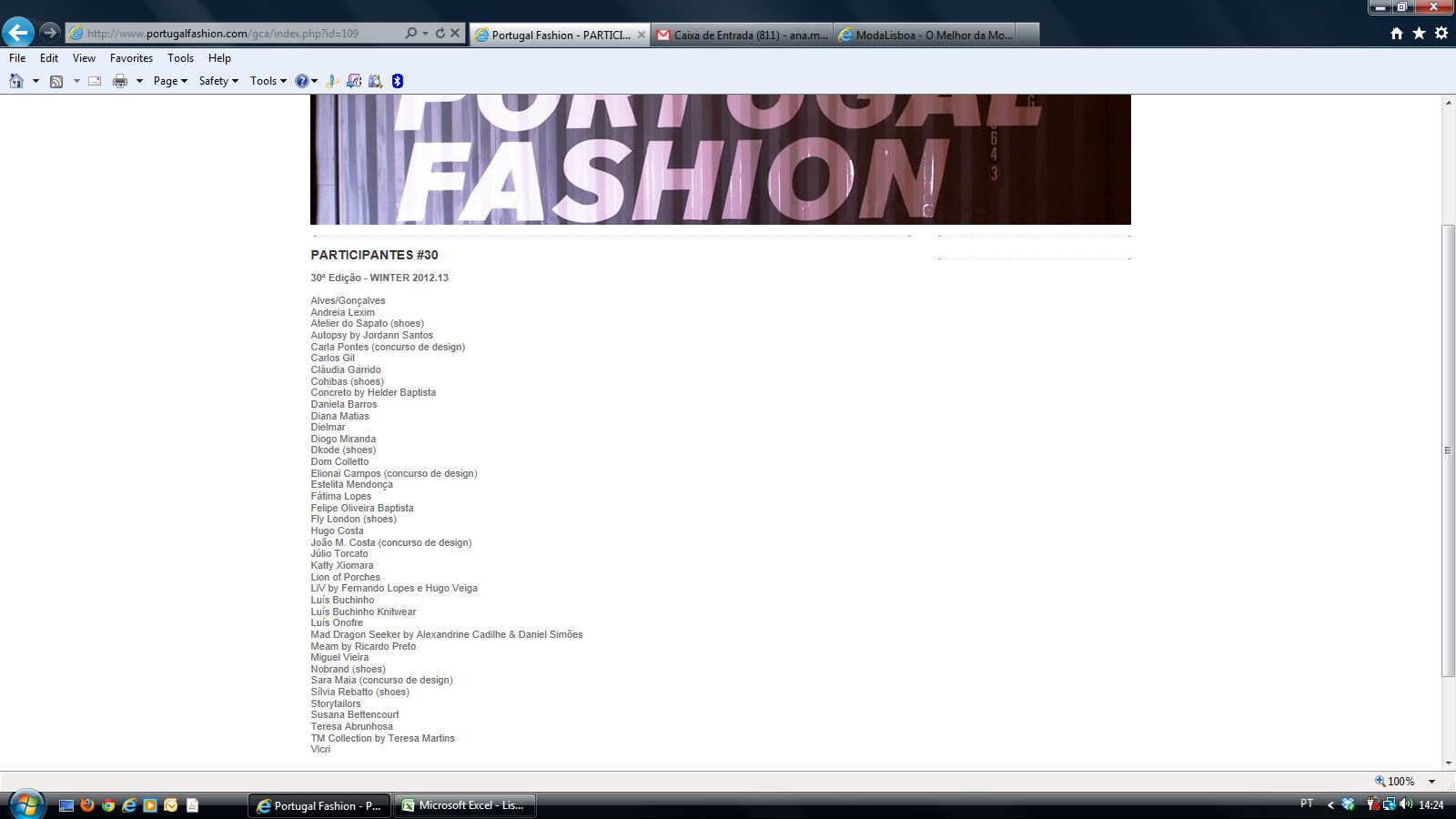
Task: Click the network connection tray icon
Action: (x=1390, y=804)
